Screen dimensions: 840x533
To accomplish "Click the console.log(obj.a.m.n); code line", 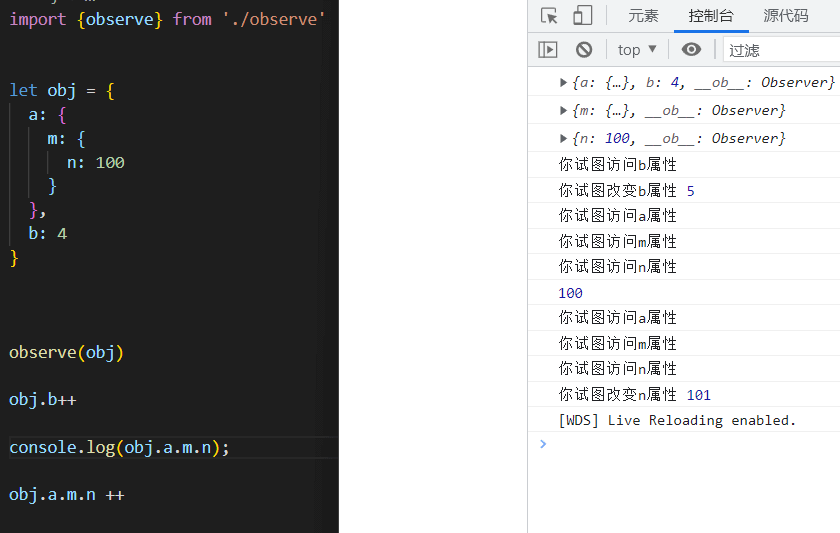I will click(119, 447).
